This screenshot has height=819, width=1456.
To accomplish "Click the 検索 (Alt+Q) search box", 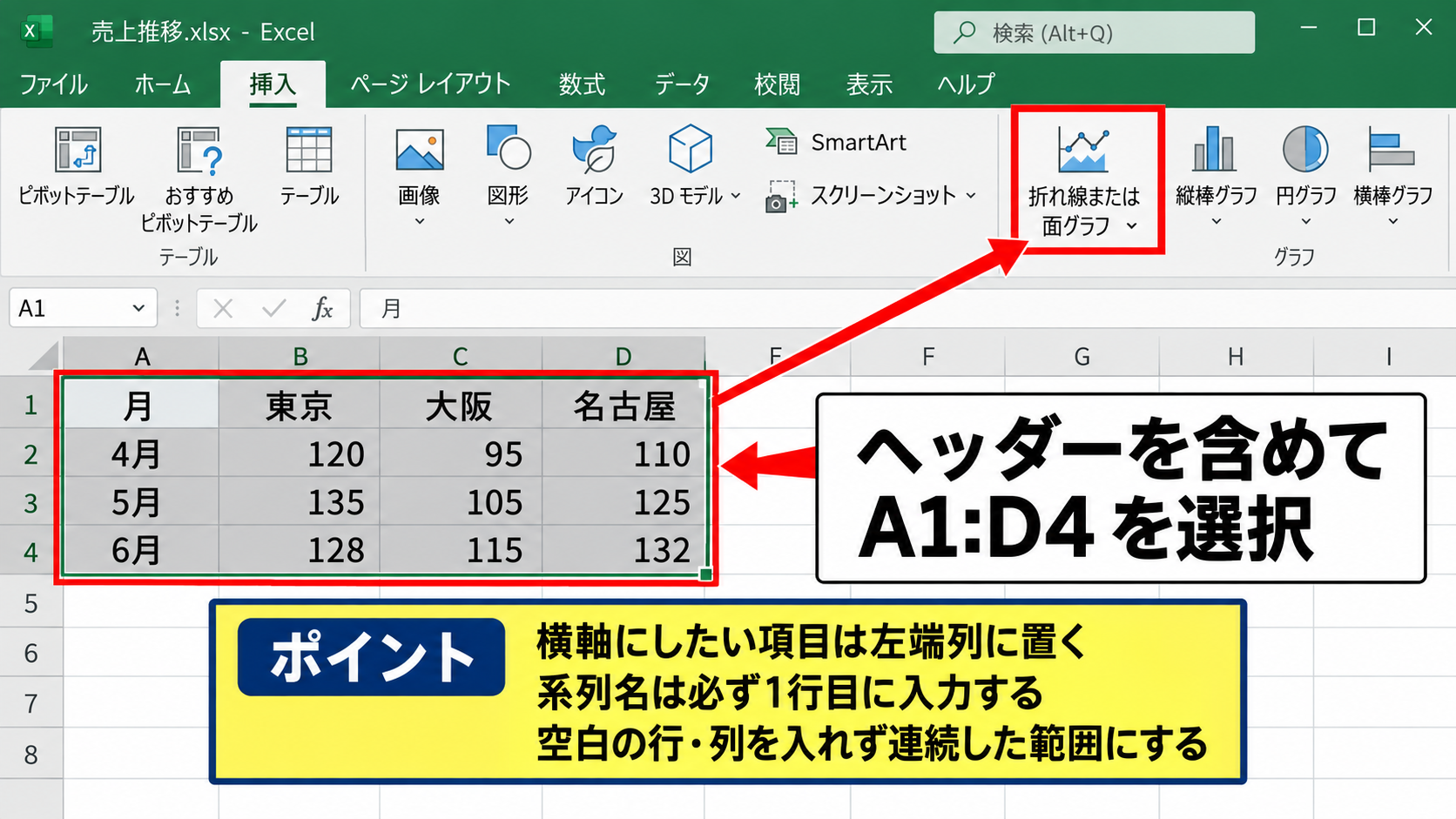I will [1094, 32].
